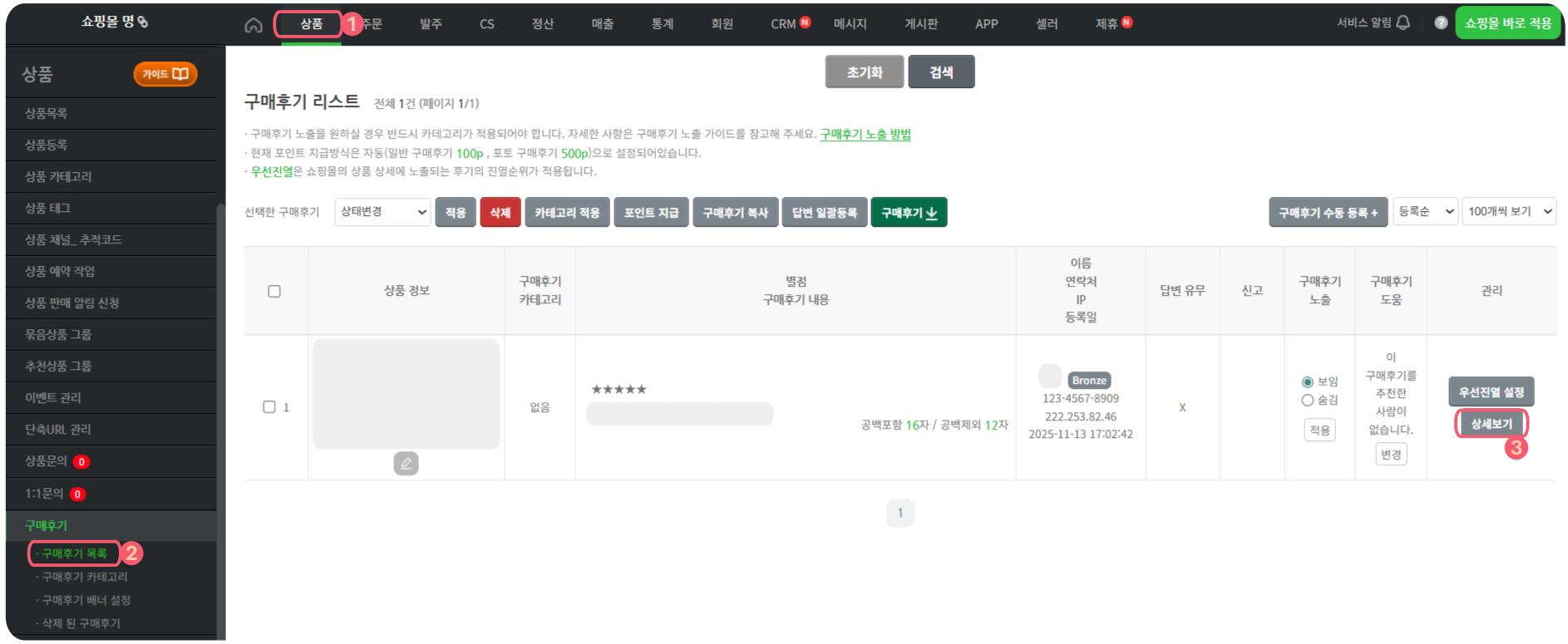Click the 구매후기 복사 button
The image size is (1568, 644).
click(736, 213)
